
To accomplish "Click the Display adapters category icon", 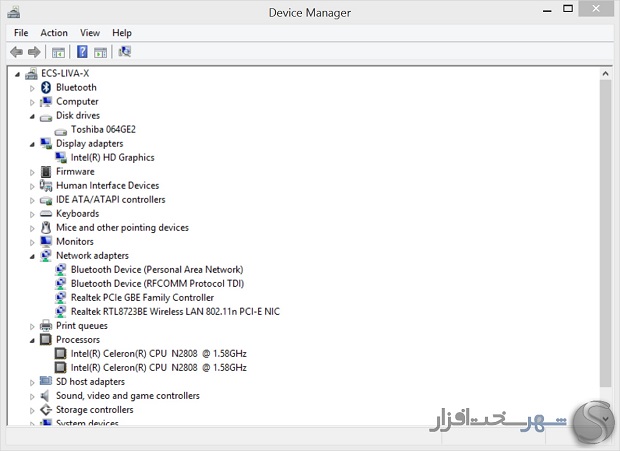I will 46,143.
